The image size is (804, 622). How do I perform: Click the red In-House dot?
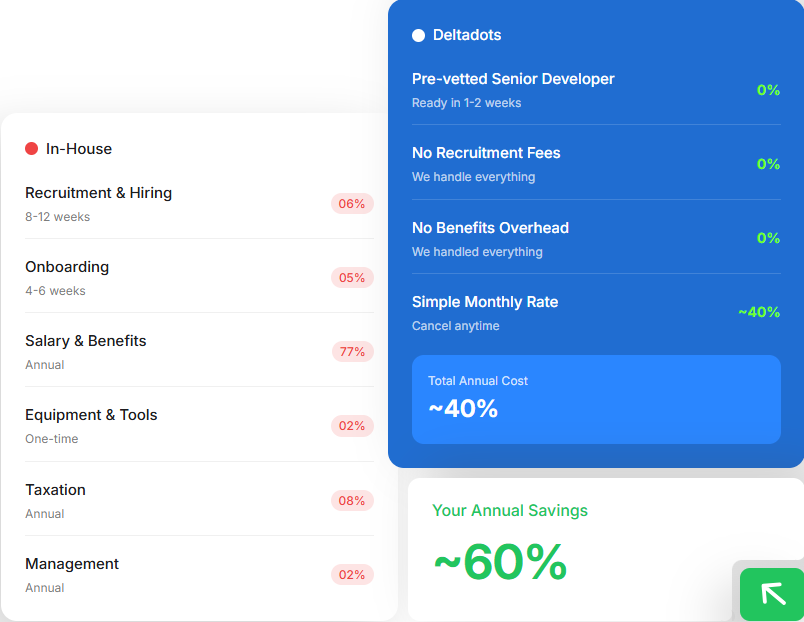32,149
